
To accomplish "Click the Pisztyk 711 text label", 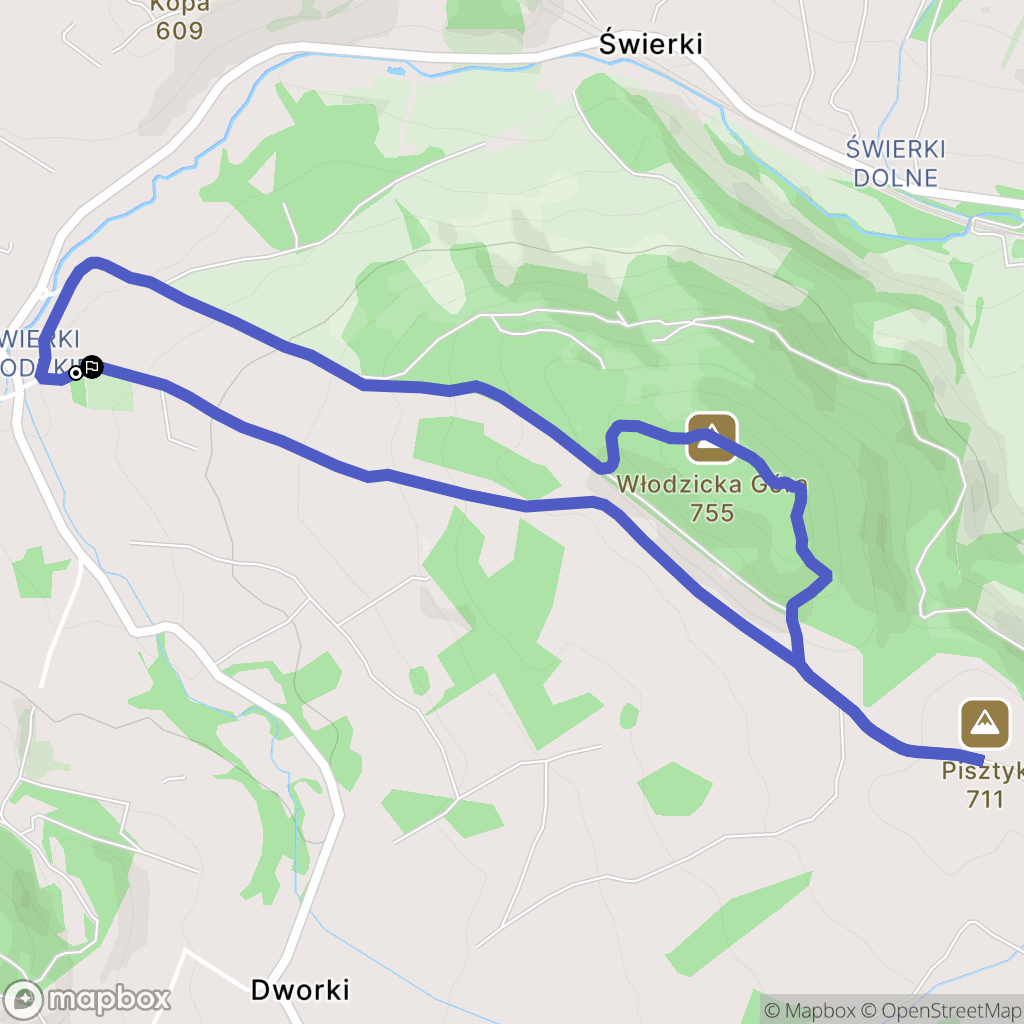I will [984, 785].
